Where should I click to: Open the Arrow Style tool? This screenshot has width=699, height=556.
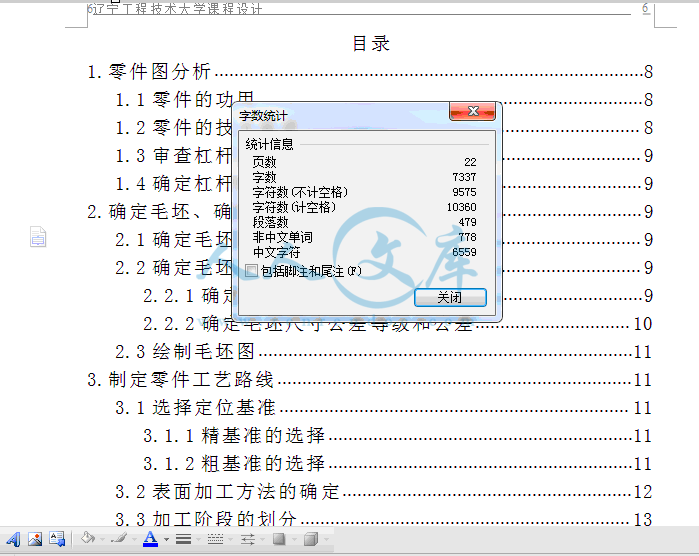coord(248,540)
